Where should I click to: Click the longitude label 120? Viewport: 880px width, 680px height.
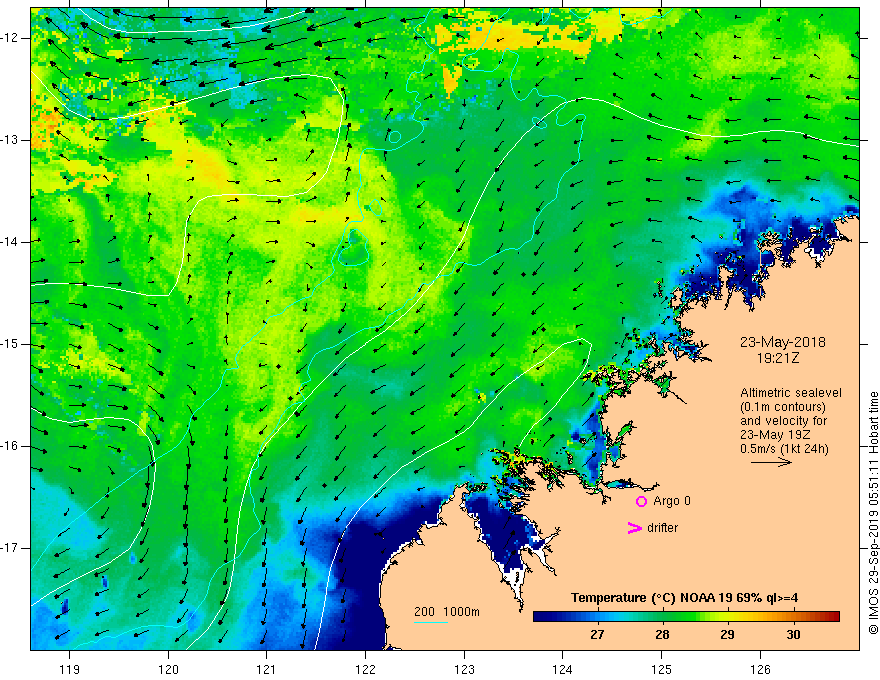pos(168,669)
